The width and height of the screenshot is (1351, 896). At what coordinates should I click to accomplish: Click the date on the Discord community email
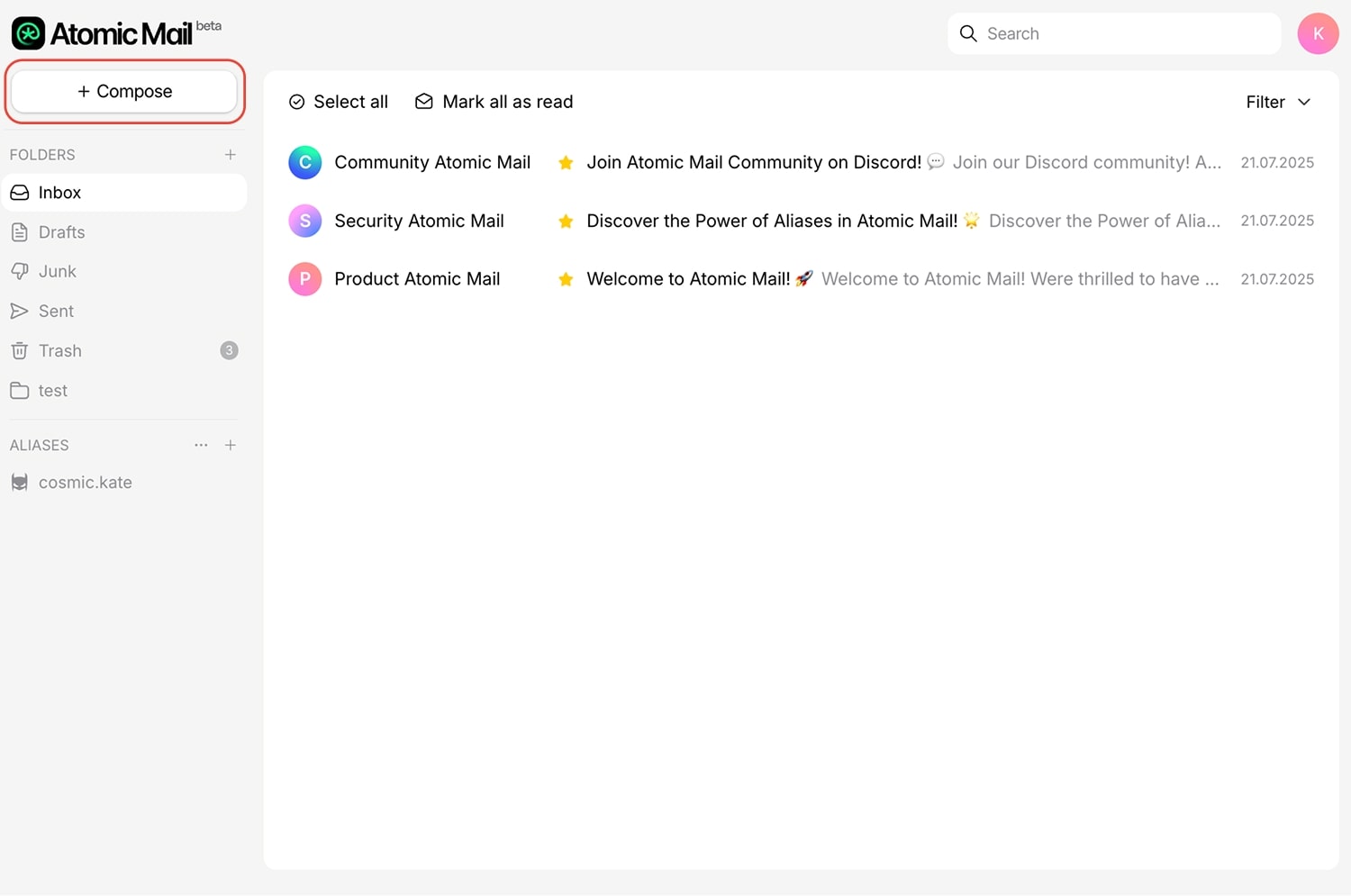(x=1277, y=162)
